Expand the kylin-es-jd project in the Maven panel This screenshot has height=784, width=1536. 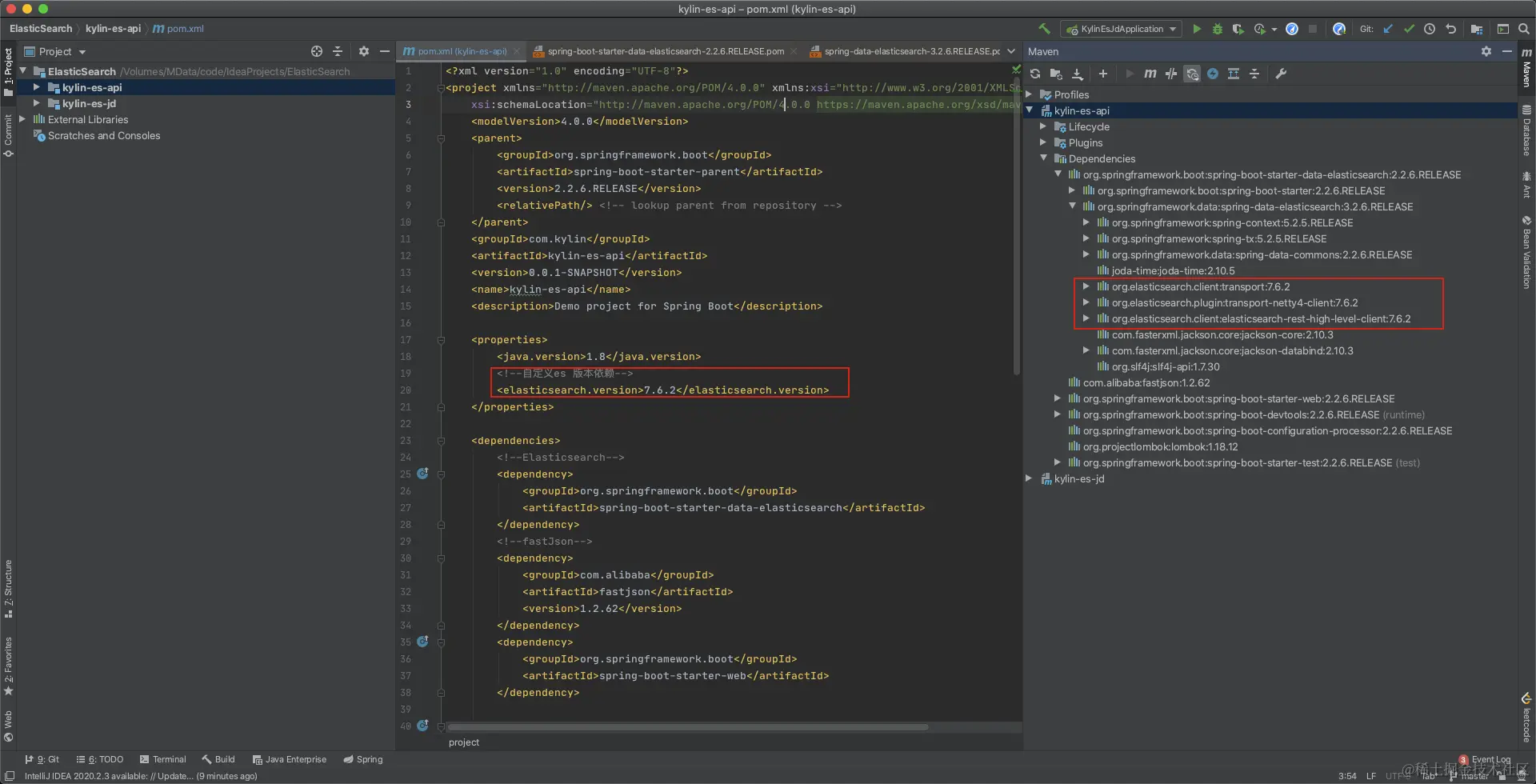click(1030, 478)
